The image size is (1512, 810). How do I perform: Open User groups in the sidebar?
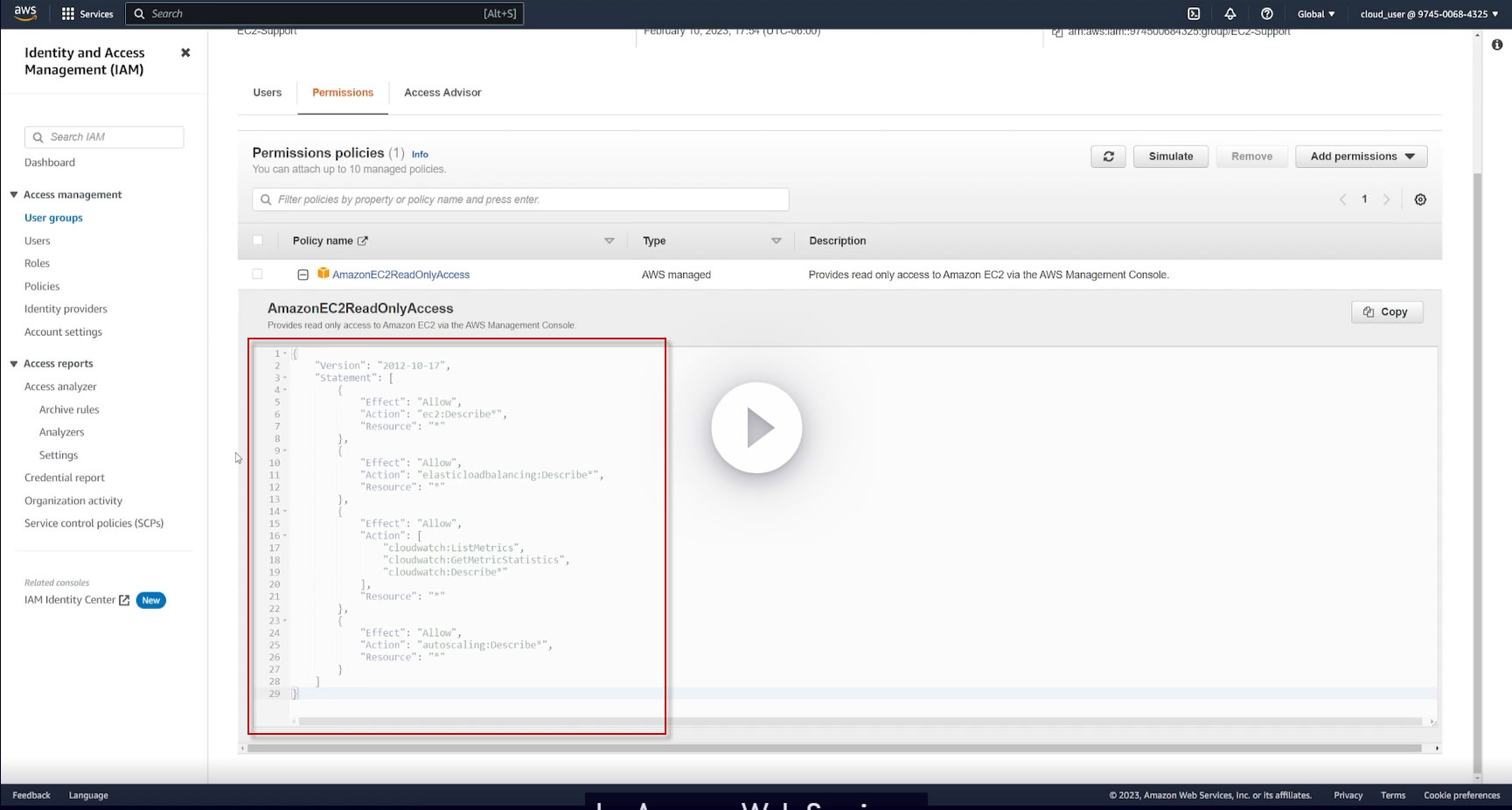coord(53,218)
